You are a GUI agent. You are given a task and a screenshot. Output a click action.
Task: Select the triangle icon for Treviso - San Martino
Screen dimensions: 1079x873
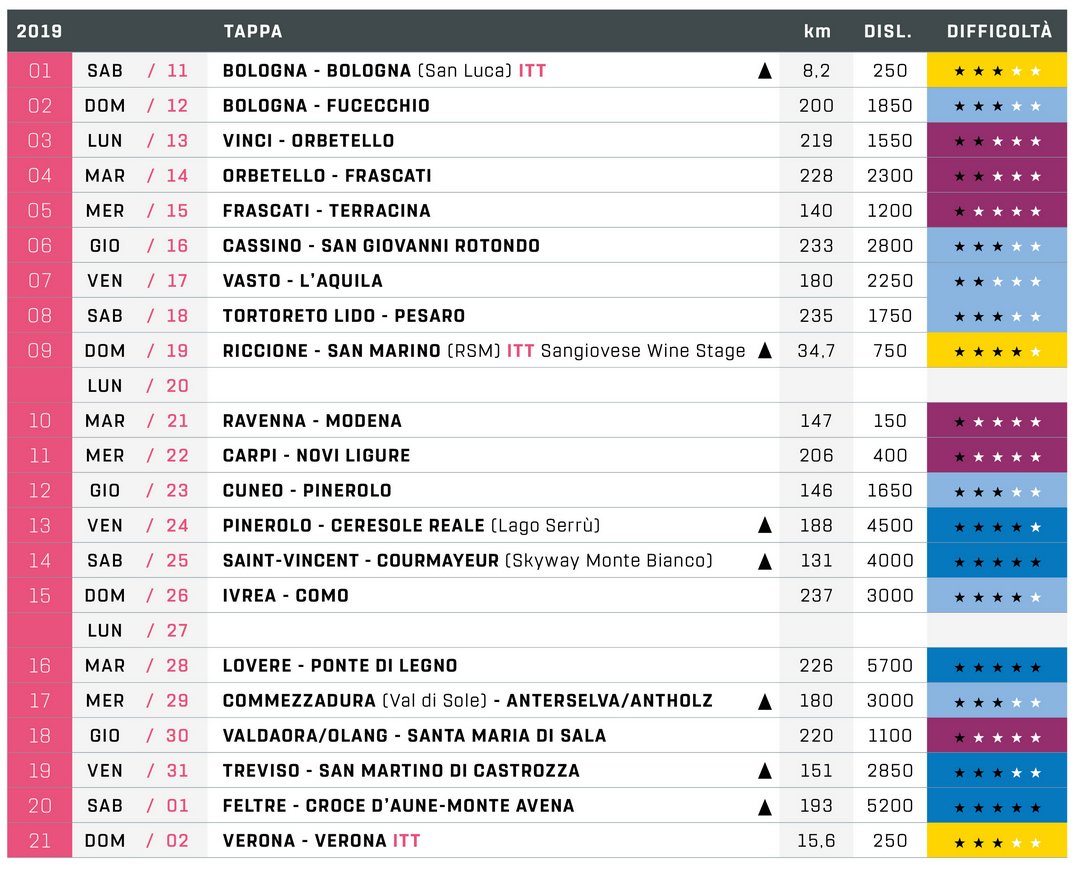point(765,771)
